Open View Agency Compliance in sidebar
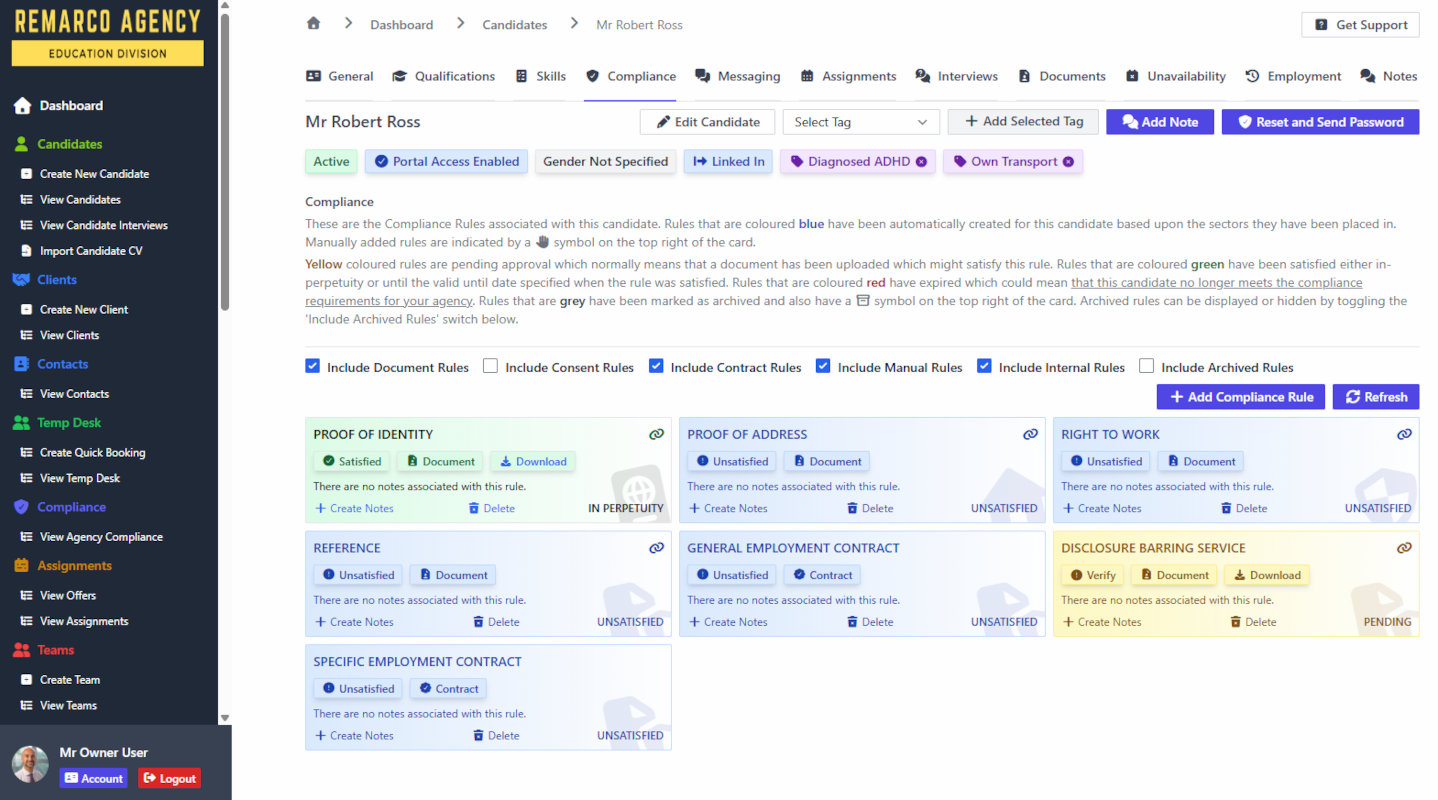1438x800 pixels. coord(101,537)
